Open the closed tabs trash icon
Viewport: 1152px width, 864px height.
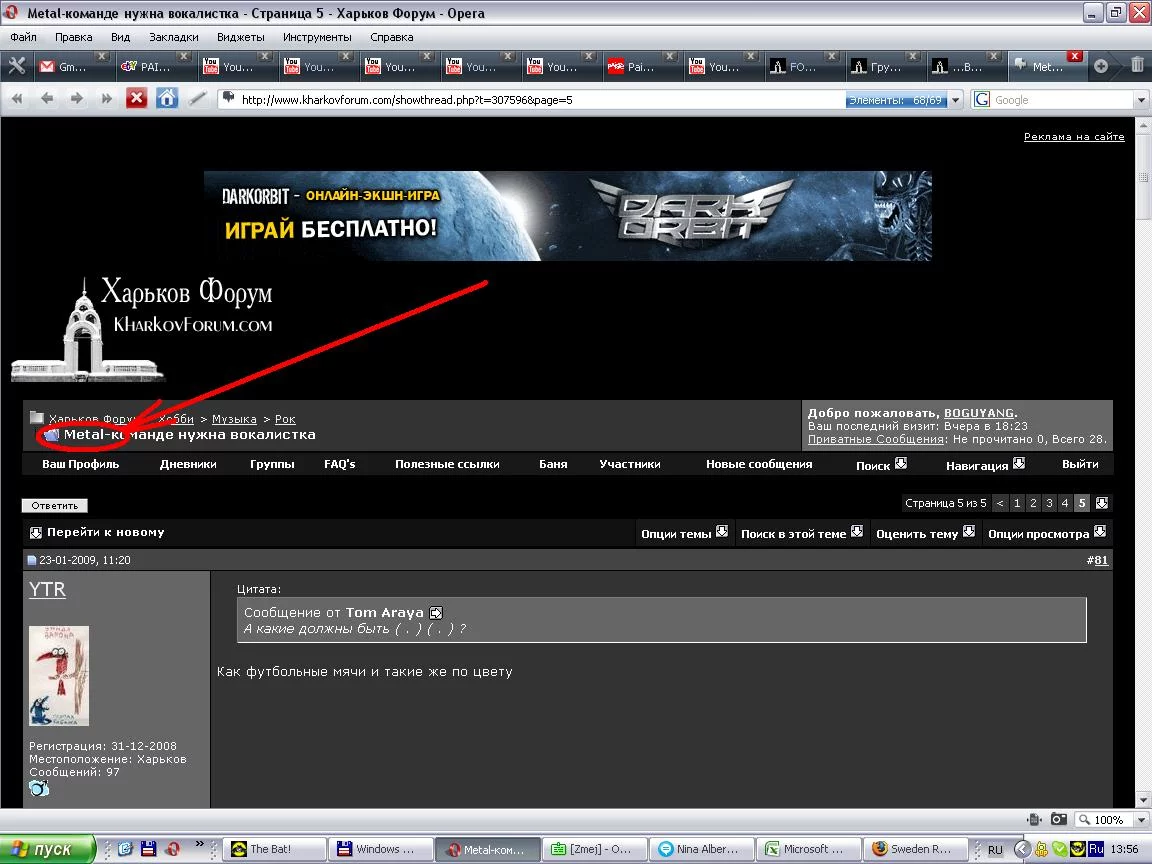click(1137, 65)
